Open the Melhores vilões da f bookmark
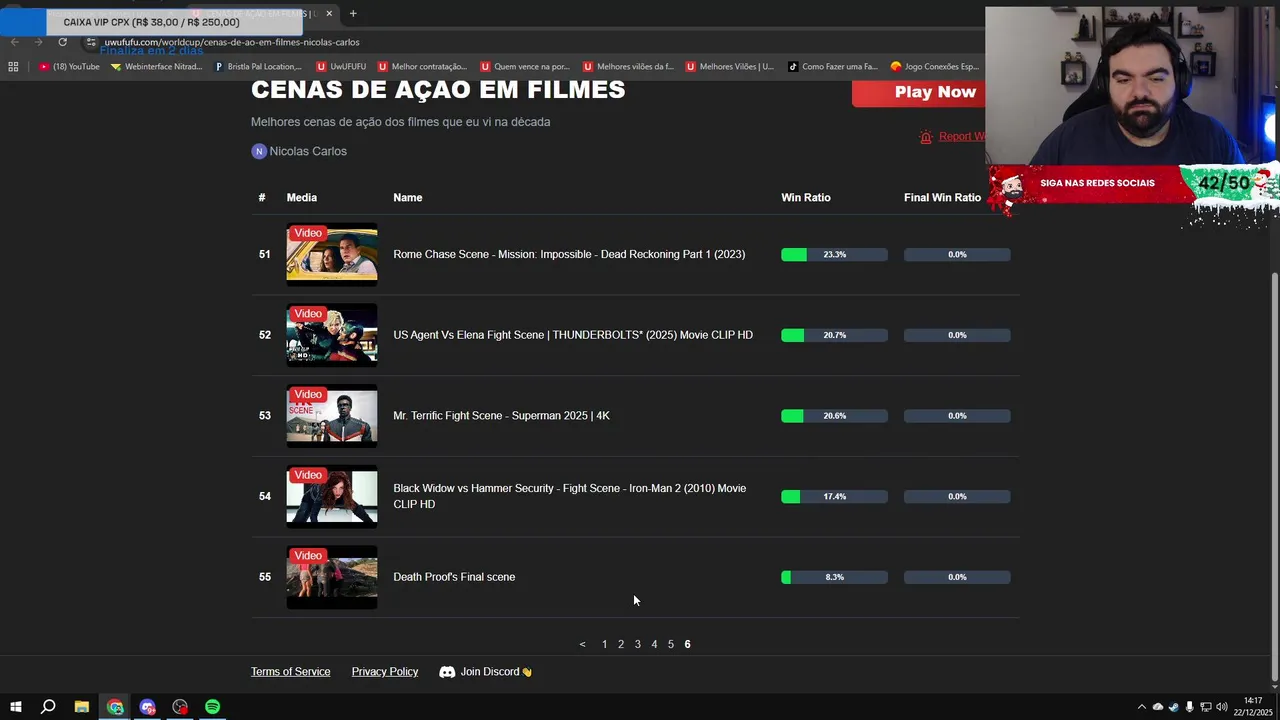This screenshot has width=1280, height=720. tap(628, 67)
